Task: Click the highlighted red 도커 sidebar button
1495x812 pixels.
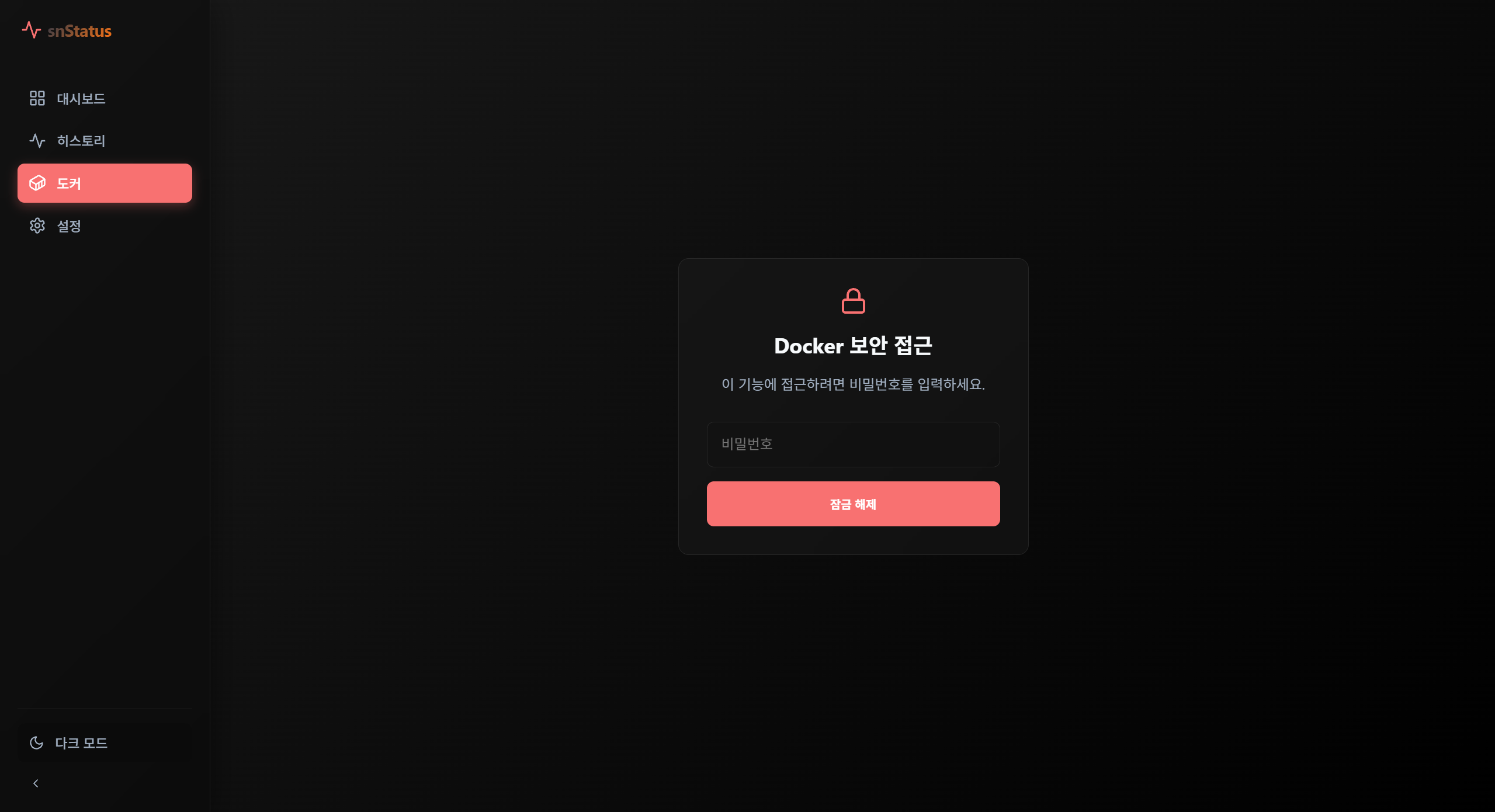Action: click(105, 183)
